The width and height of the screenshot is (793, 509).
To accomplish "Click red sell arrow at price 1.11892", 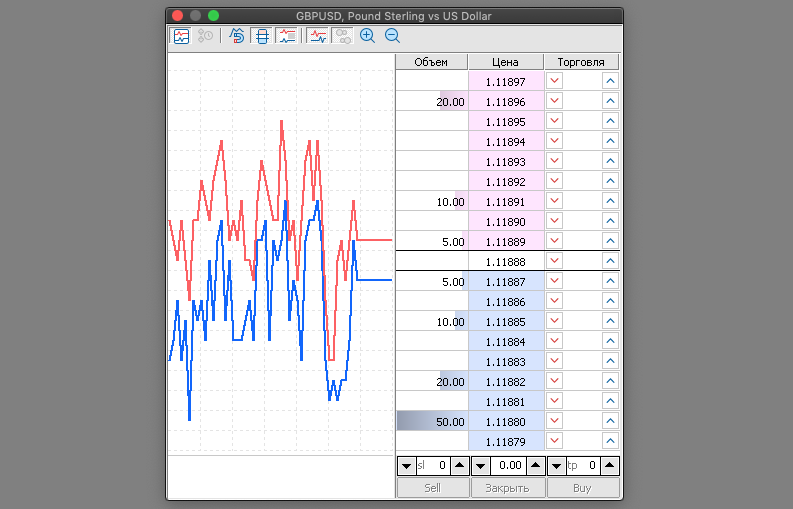I will (554, 181).
